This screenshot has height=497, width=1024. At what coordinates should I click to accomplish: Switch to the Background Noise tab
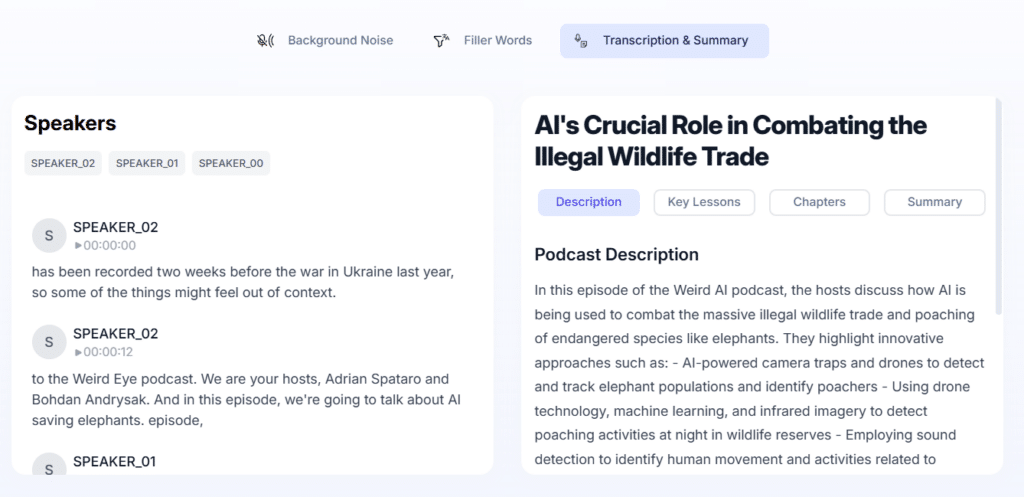click(x=325, y=40)
